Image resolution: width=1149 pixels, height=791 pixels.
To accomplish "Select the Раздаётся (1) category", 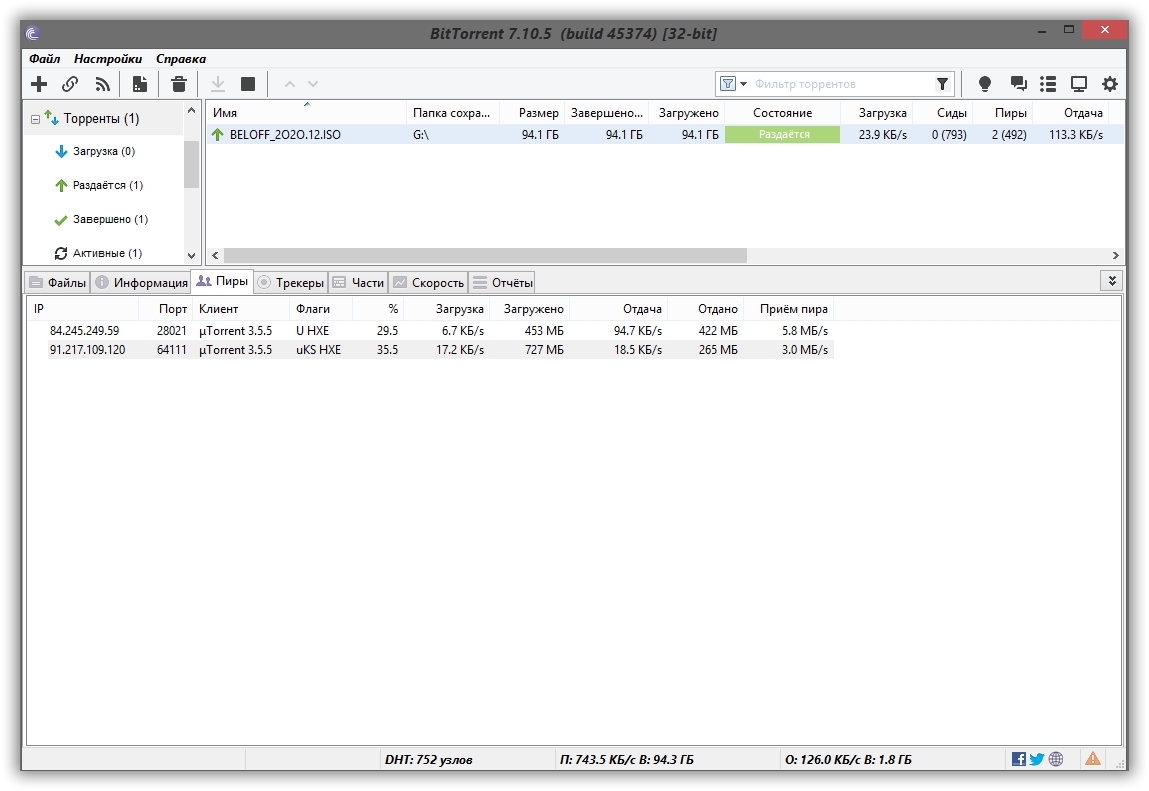I will 107,185.
